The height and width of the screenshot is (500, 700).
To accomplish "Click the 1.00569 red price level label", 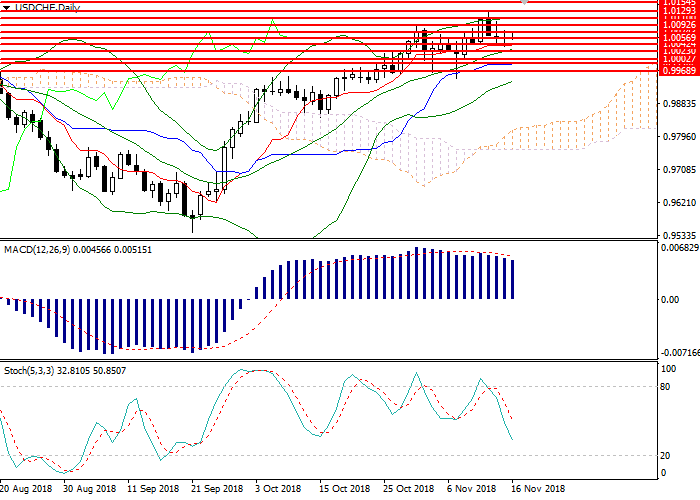I will pyautogui.click(x=680, y=38).
